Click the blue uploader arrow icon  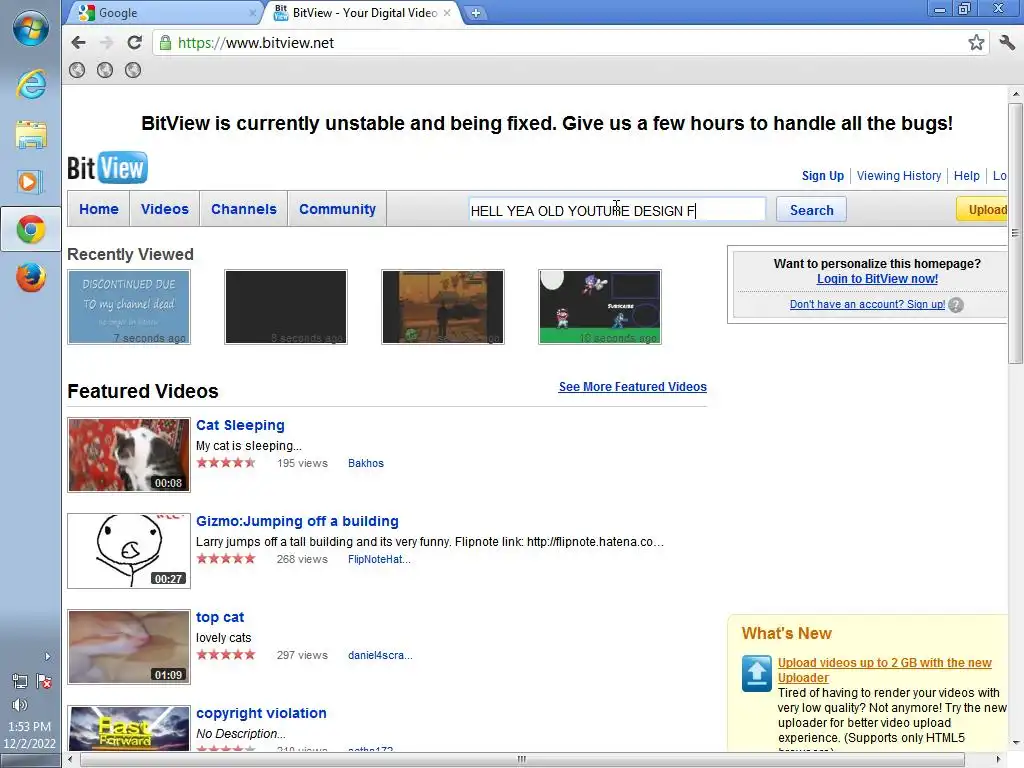756,673
